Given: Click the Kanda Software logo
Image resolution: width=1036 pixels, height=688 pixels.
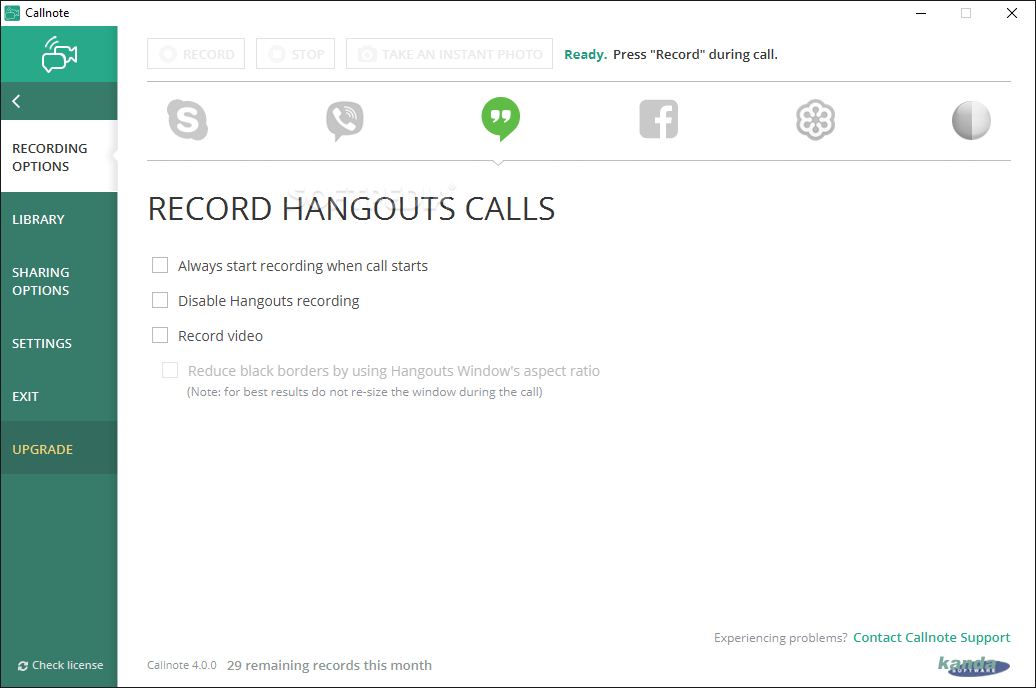Looking at the screenshot, I should coord(974,665).
